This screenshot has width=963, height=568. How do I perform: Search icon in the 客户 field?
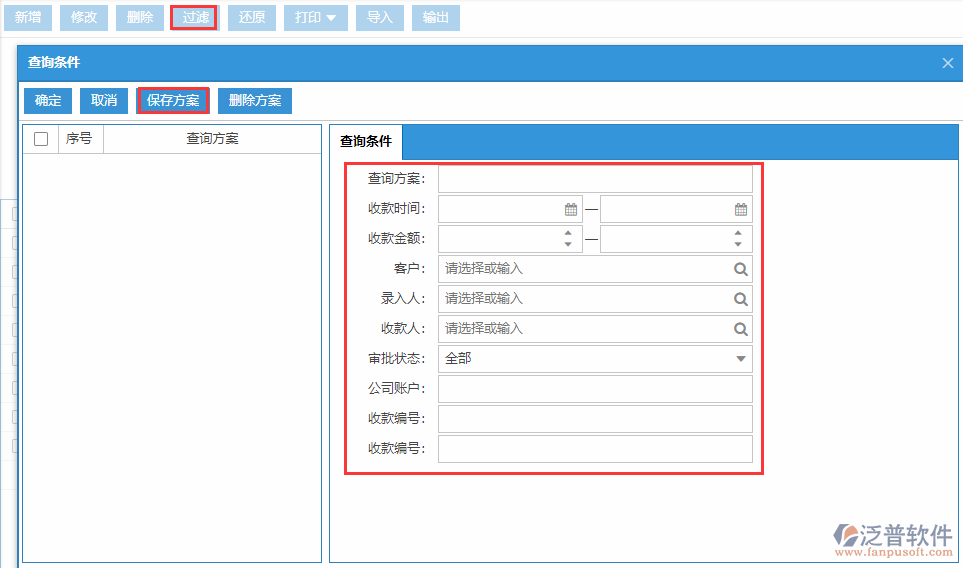(741, 269)
